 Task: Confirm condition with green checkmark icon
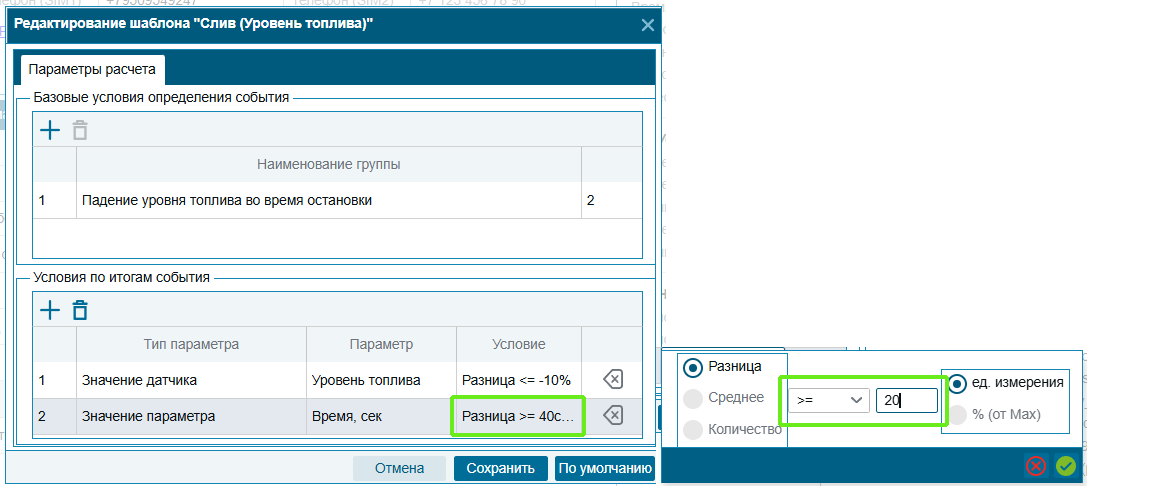[x=1066, y=466]
